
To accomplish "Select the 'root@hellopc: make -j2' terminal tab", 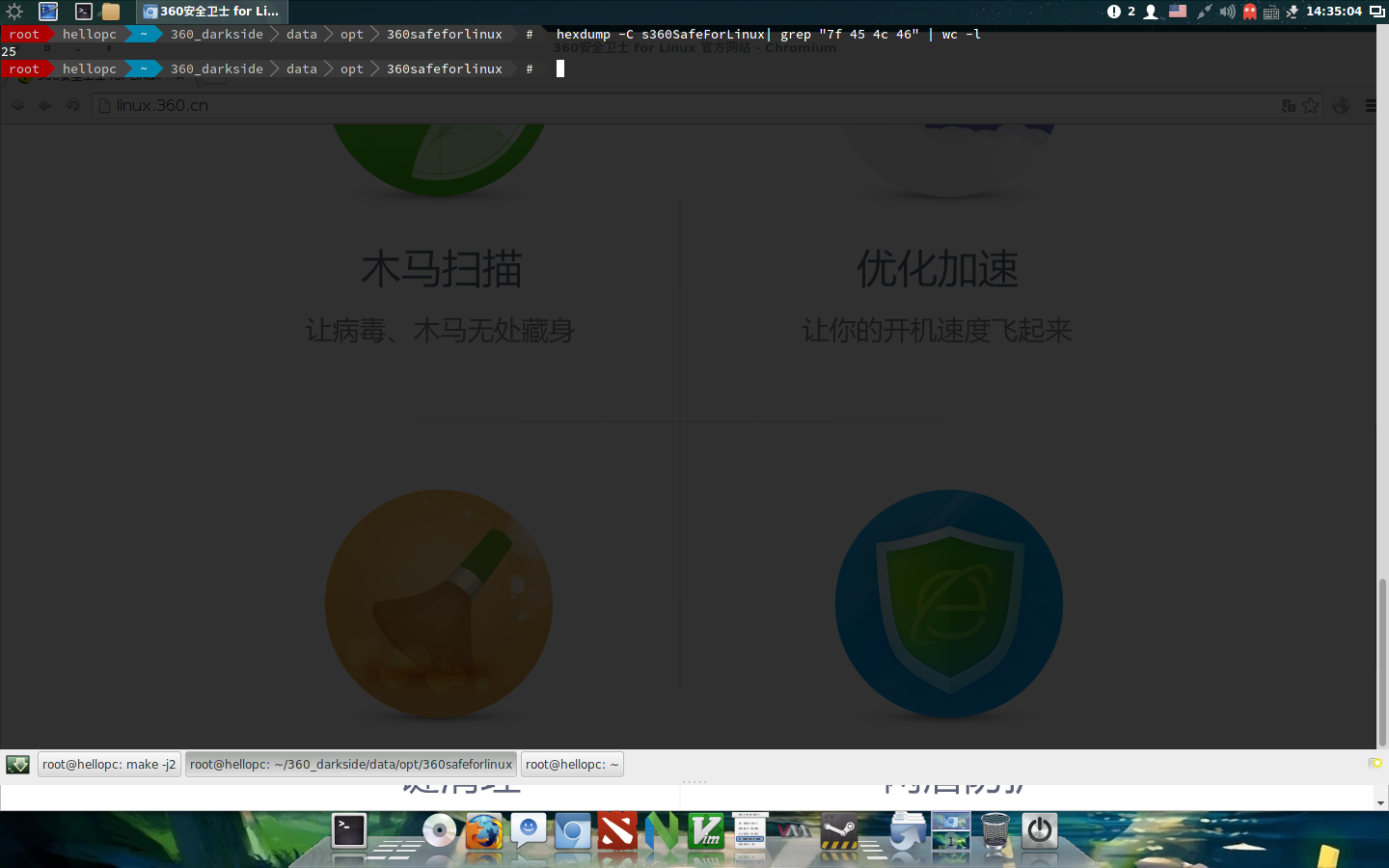I will coord(109,764).
